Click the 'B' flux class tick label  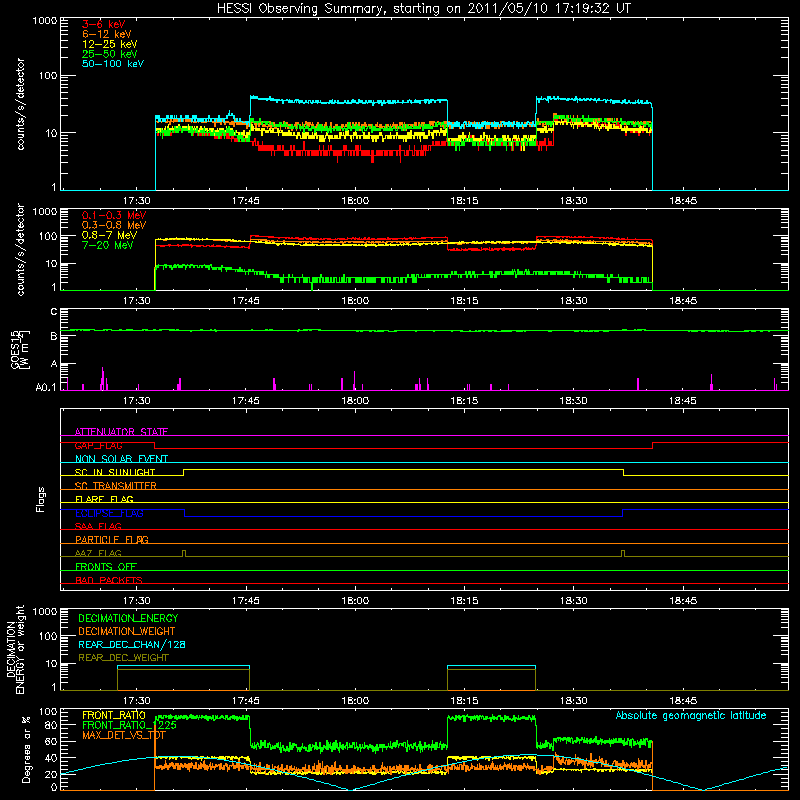[x=54, y=336]
